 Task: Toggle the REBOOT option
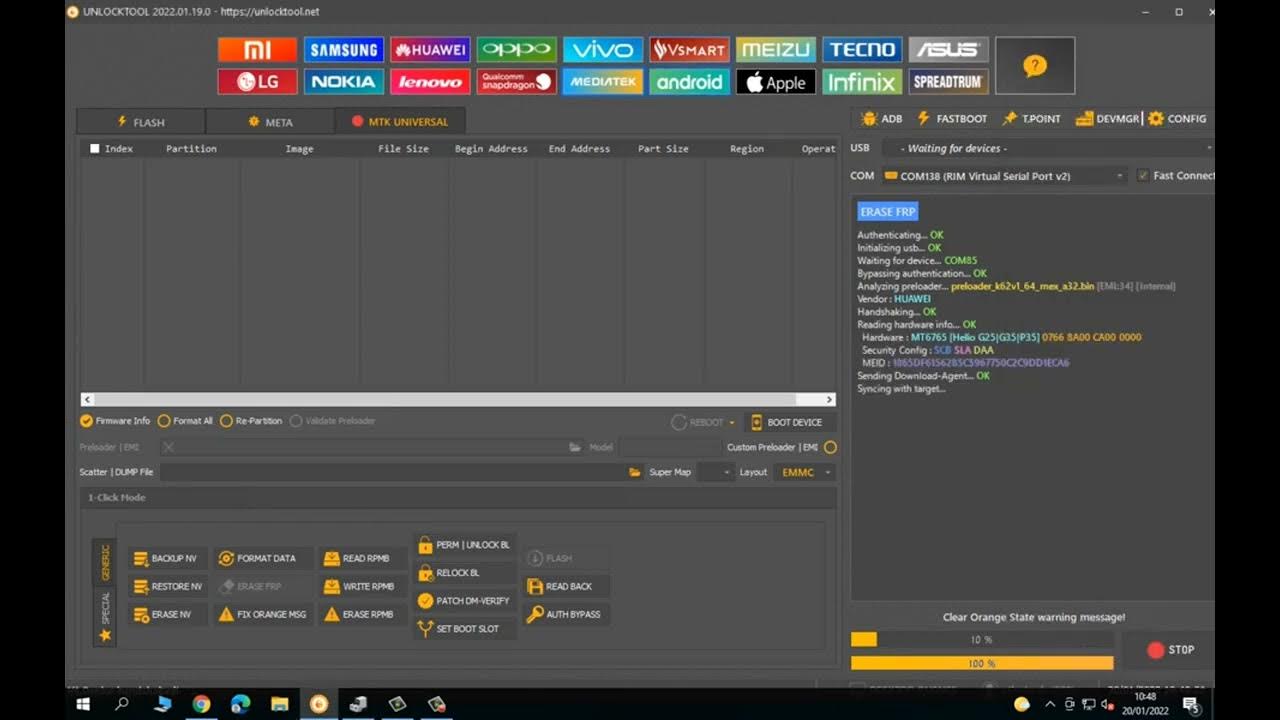(697, 422)
